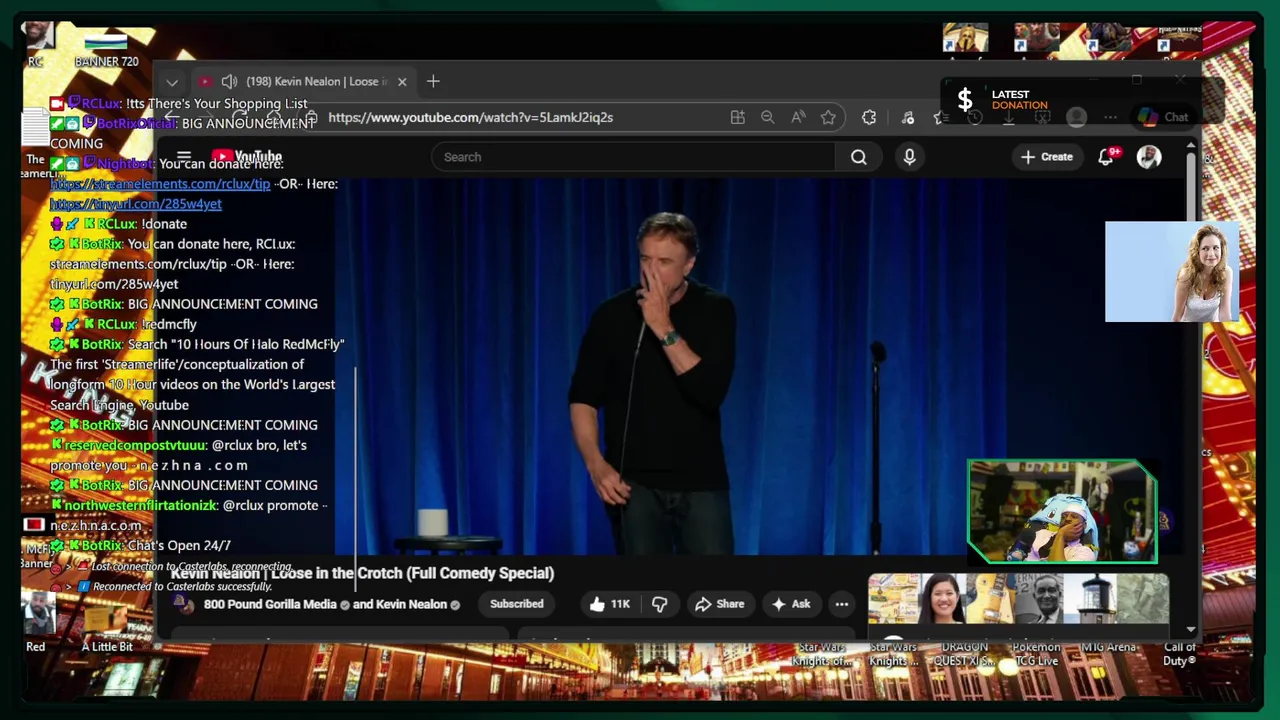The image size is (1280, 720).
Task: Click the Subscribed button
Action: tap(517, 604)
